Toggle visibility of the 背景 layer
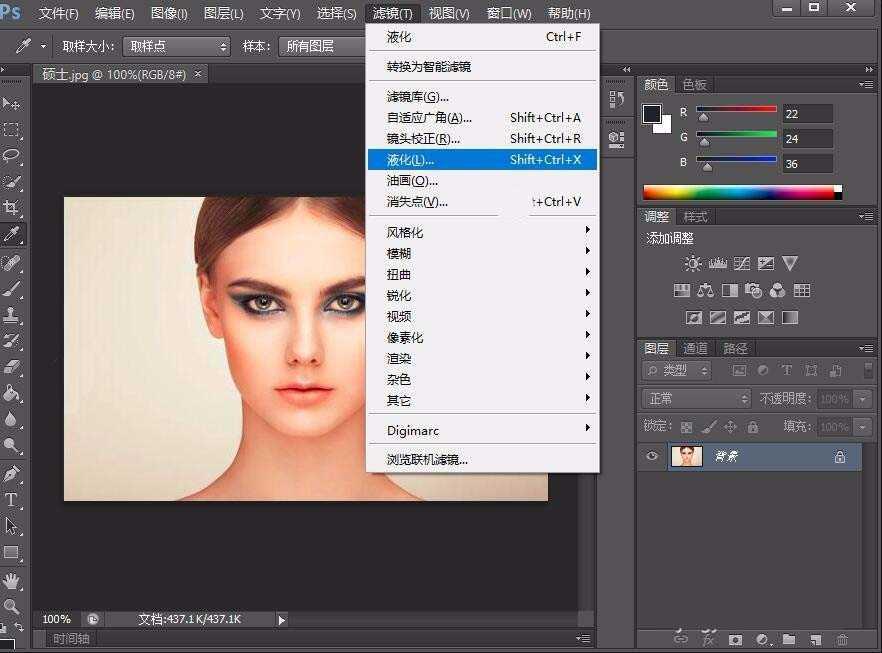The height and width of the screenshot is (653, 882). tap(652, 456)
